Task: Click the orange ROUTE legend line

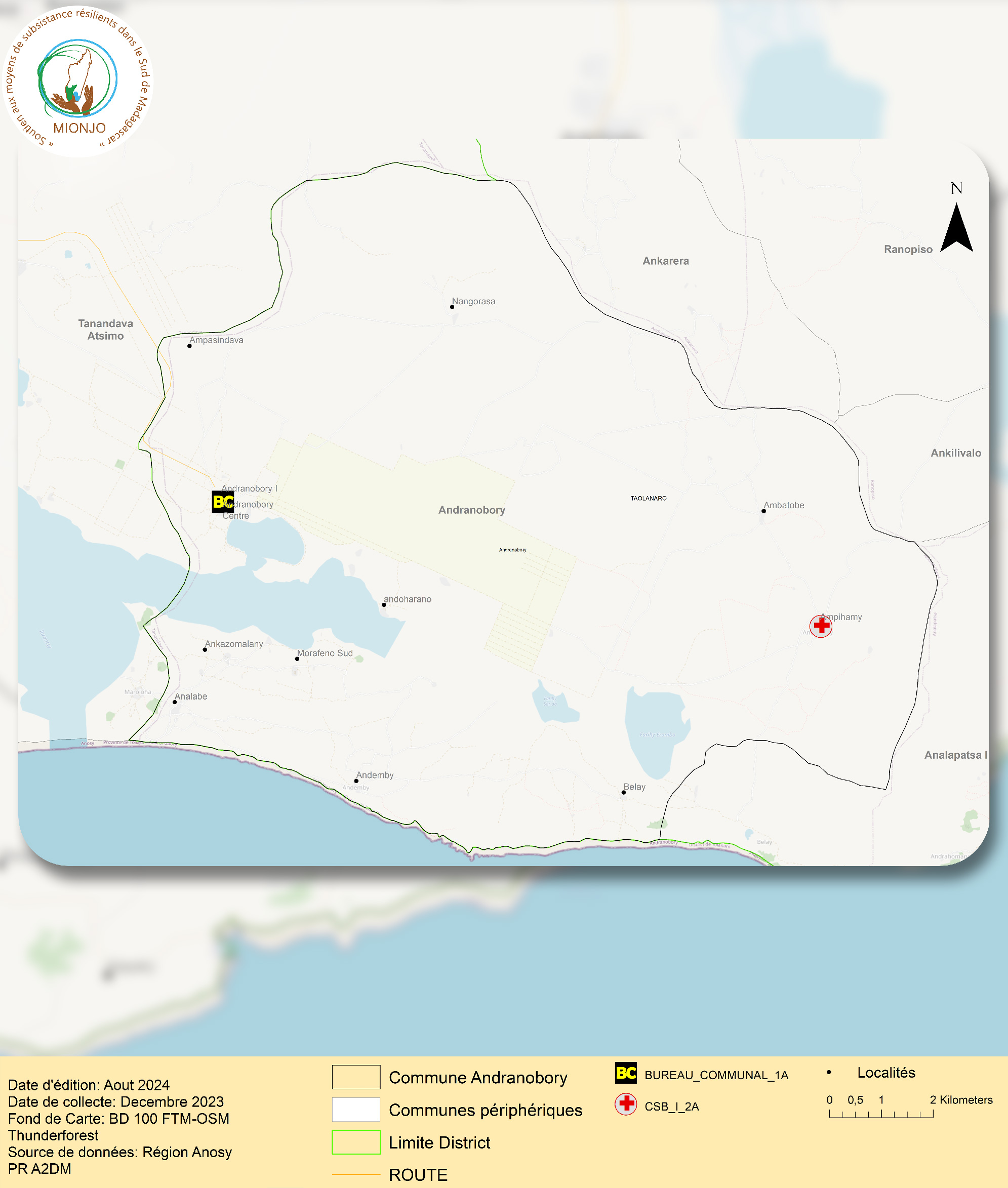Action: tap(356, 1174)
